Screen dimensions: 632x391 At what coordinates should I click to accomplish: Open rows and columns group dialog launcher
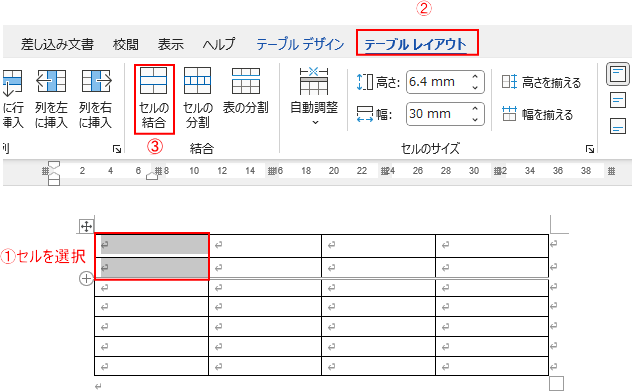click(x=117, y=149)
